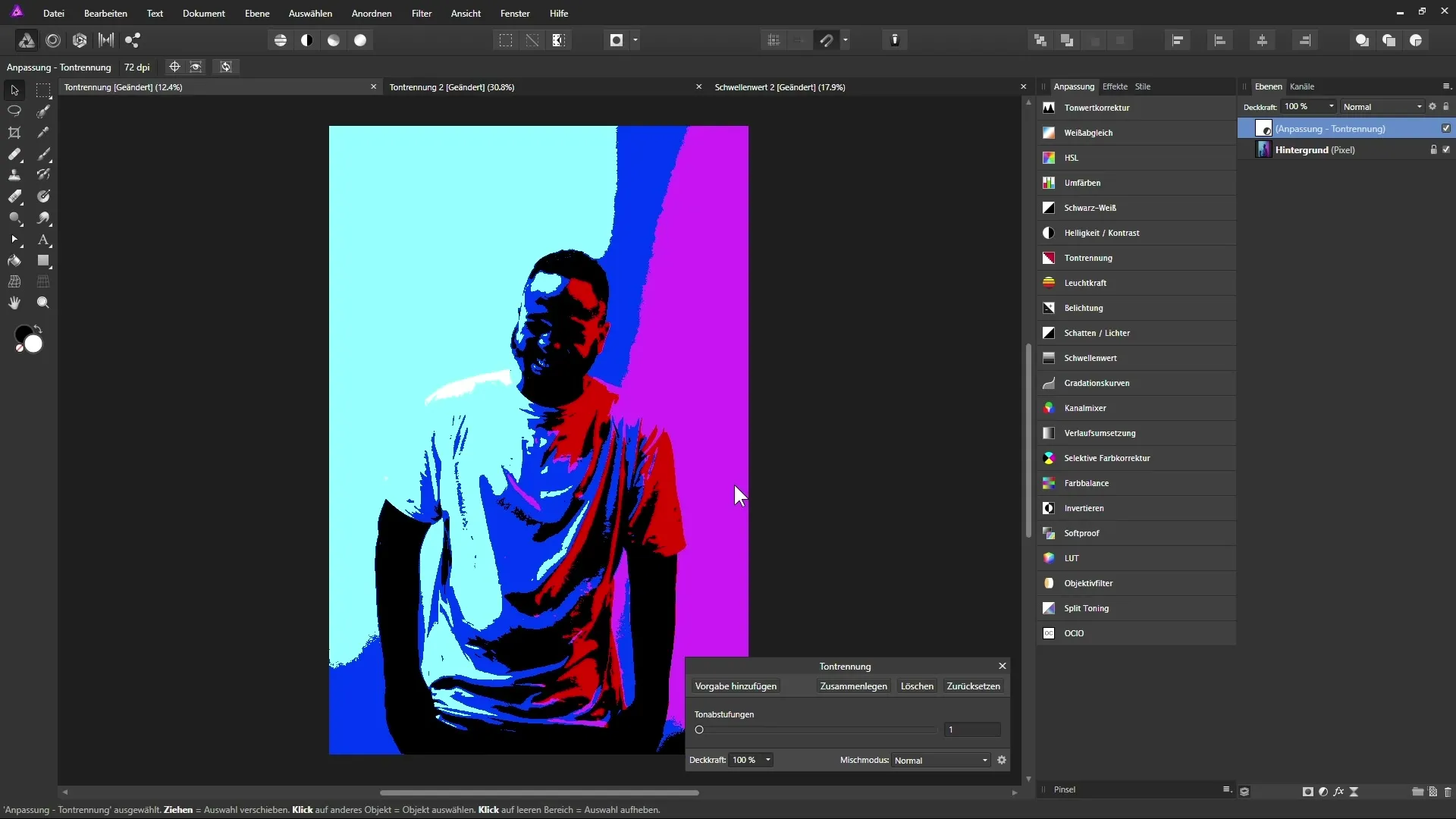Switch to the Kanäle tab
The width and height of the screenshot is (1456, 819).
tap(1302, 86)
